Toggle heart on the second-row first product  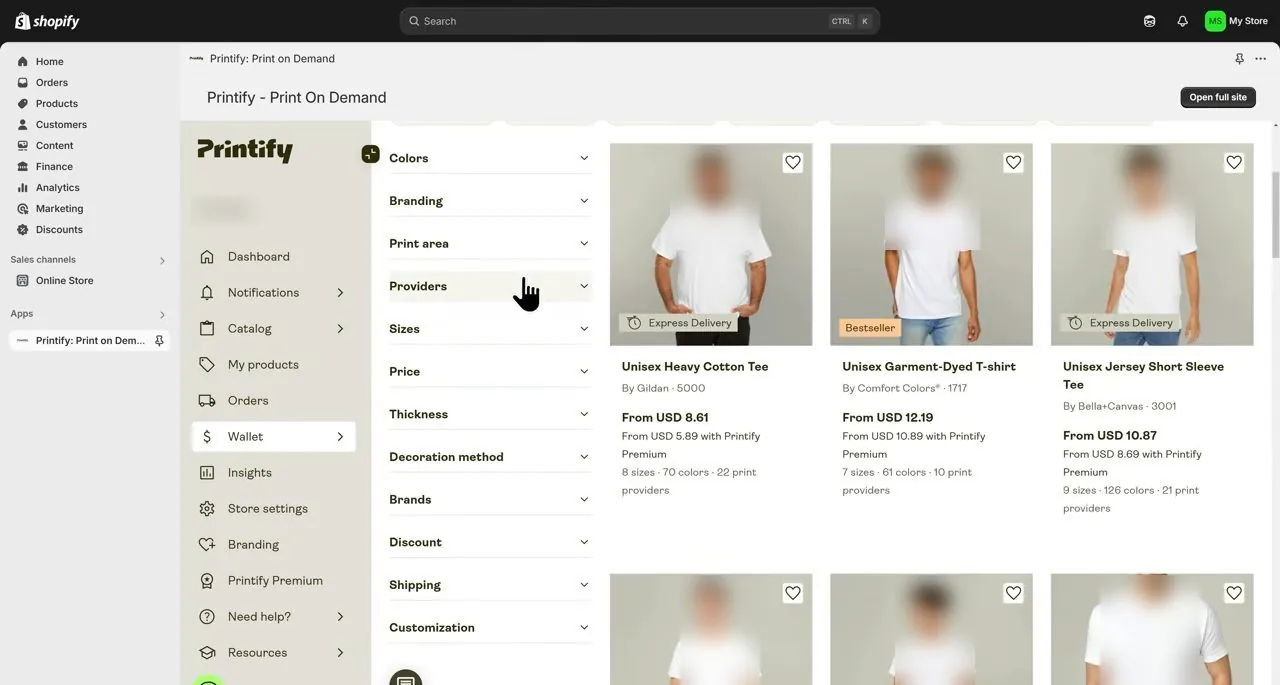coord(793,593)
